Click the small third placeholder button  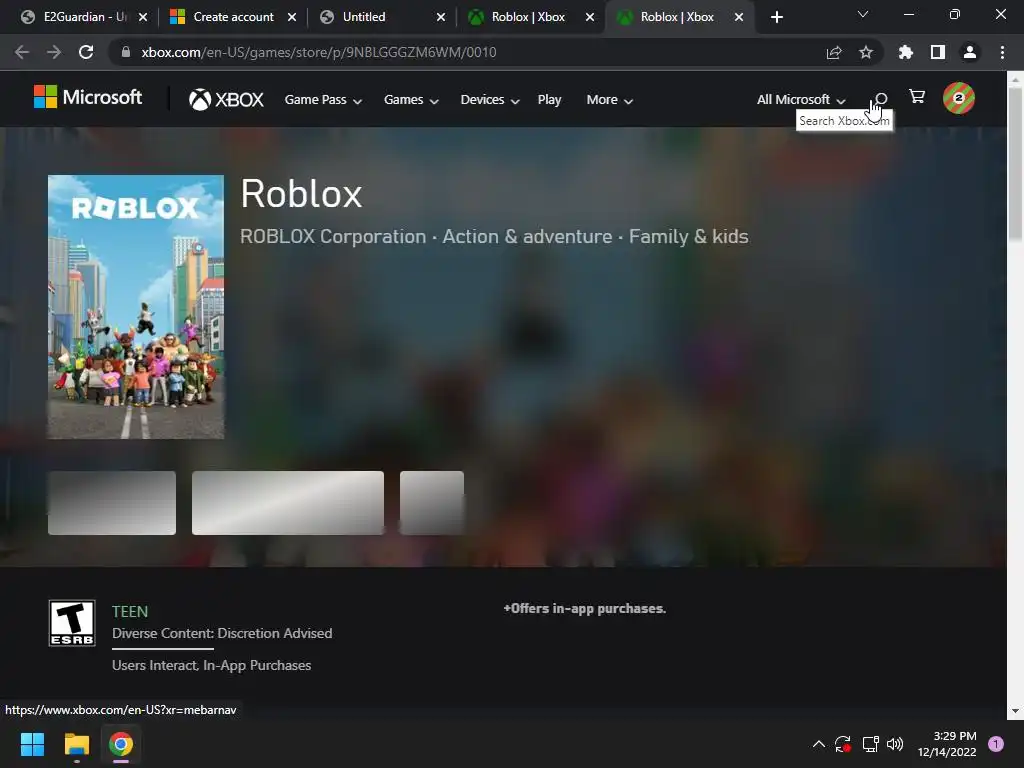[x=432, y=503]
